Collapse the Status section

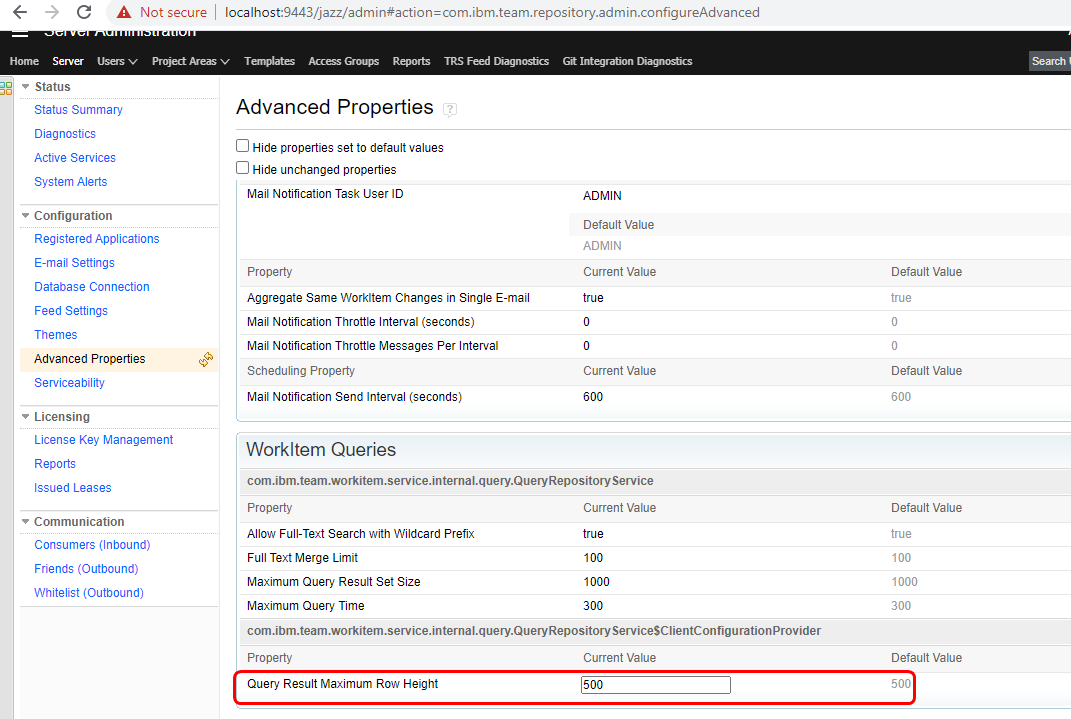[x=26, y=87]
